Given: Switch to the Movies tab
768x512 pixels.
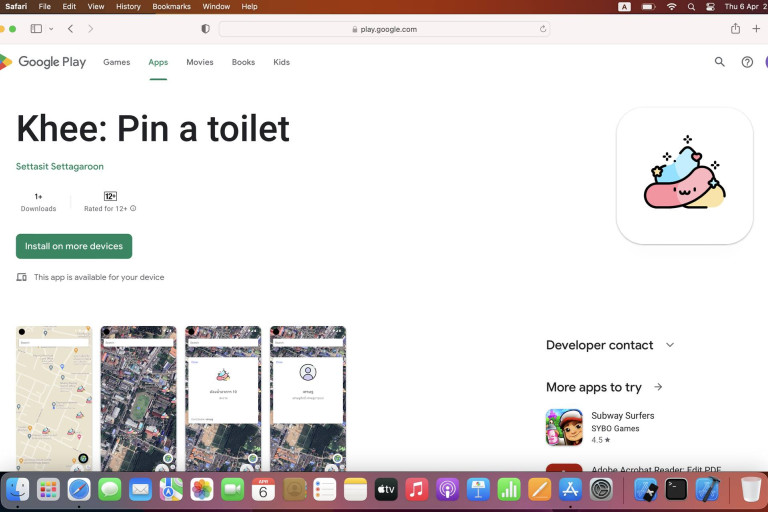Looking at the screenshot, I should [200, 62].
